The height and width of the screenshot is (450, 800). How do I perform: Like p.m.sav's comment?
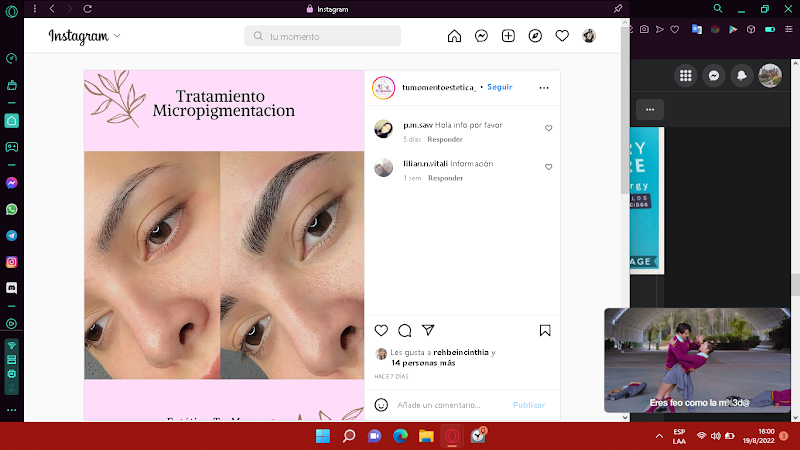(548, 129)
